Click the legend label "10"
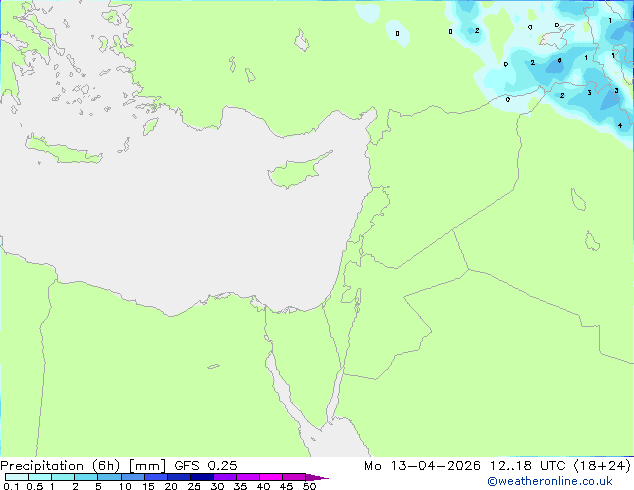This screenshot has width=634, height=490. tap(125, 486)
